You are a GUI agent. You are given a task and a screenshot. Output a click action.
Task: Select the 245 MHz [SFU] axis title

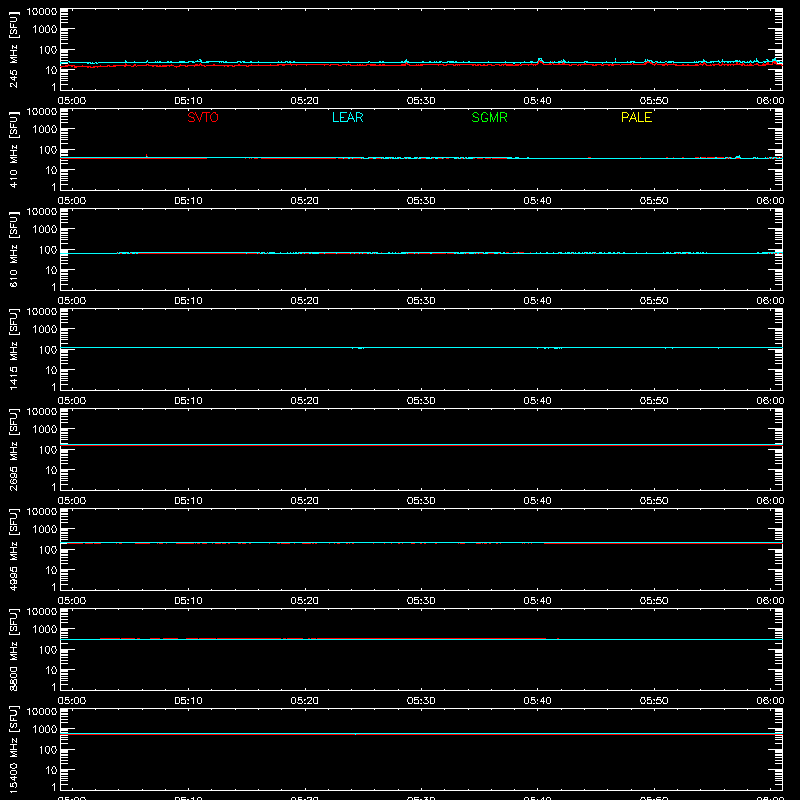(13, 49)
